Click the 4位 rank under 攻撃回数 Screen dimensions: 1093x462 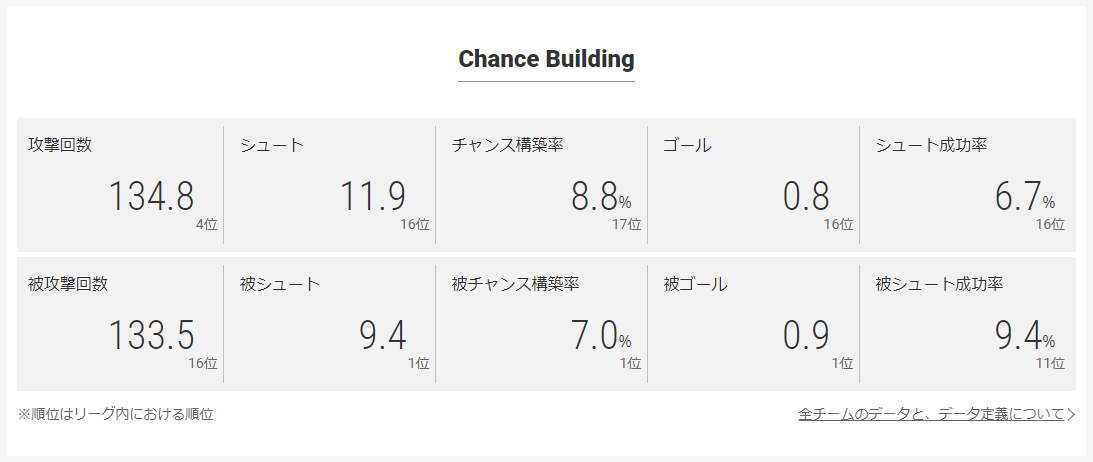click(x=207, y=224)
